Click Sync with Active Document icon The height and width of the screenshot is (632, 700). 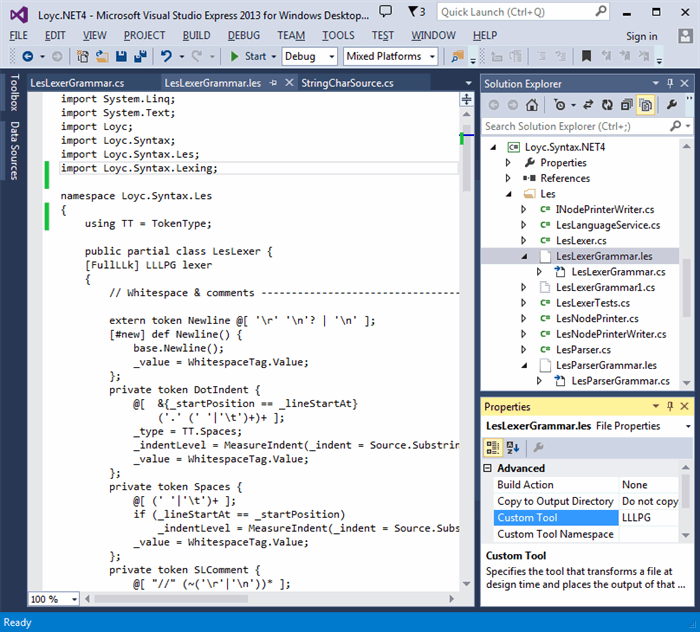(x=588, y=105)
